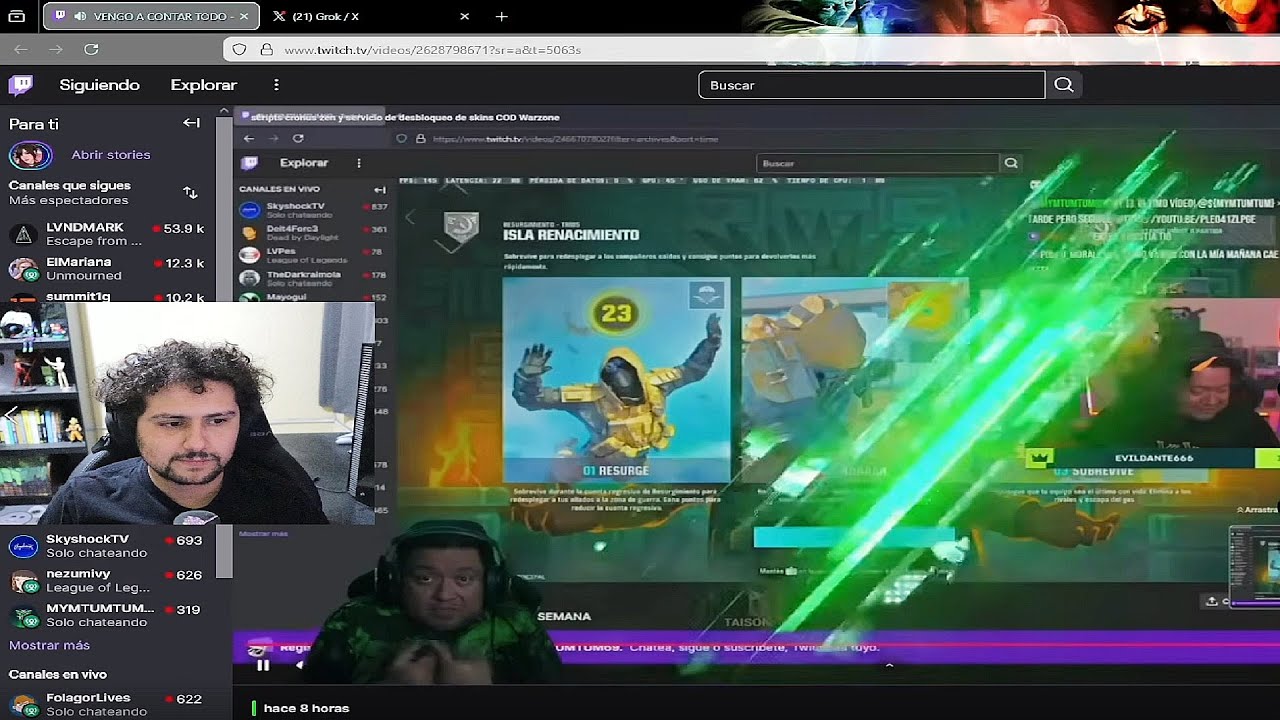Click inner stream's search magnifier button
Screen dimensions: 1280x720
[x=1011, y=163]
